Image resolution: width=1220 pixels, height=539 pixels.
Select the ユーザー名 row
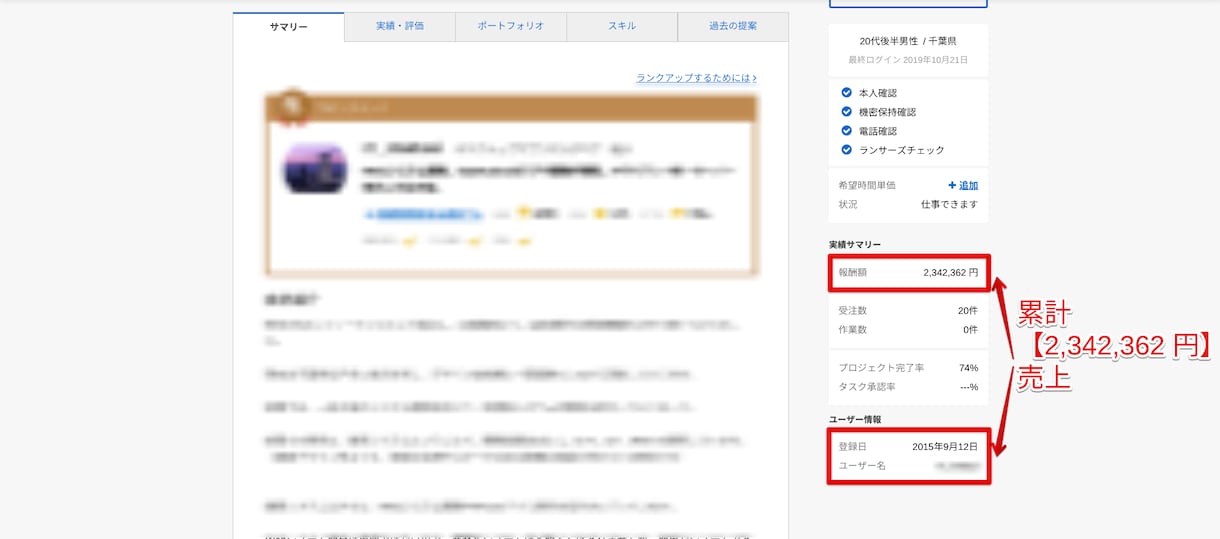tap(908, 466)
